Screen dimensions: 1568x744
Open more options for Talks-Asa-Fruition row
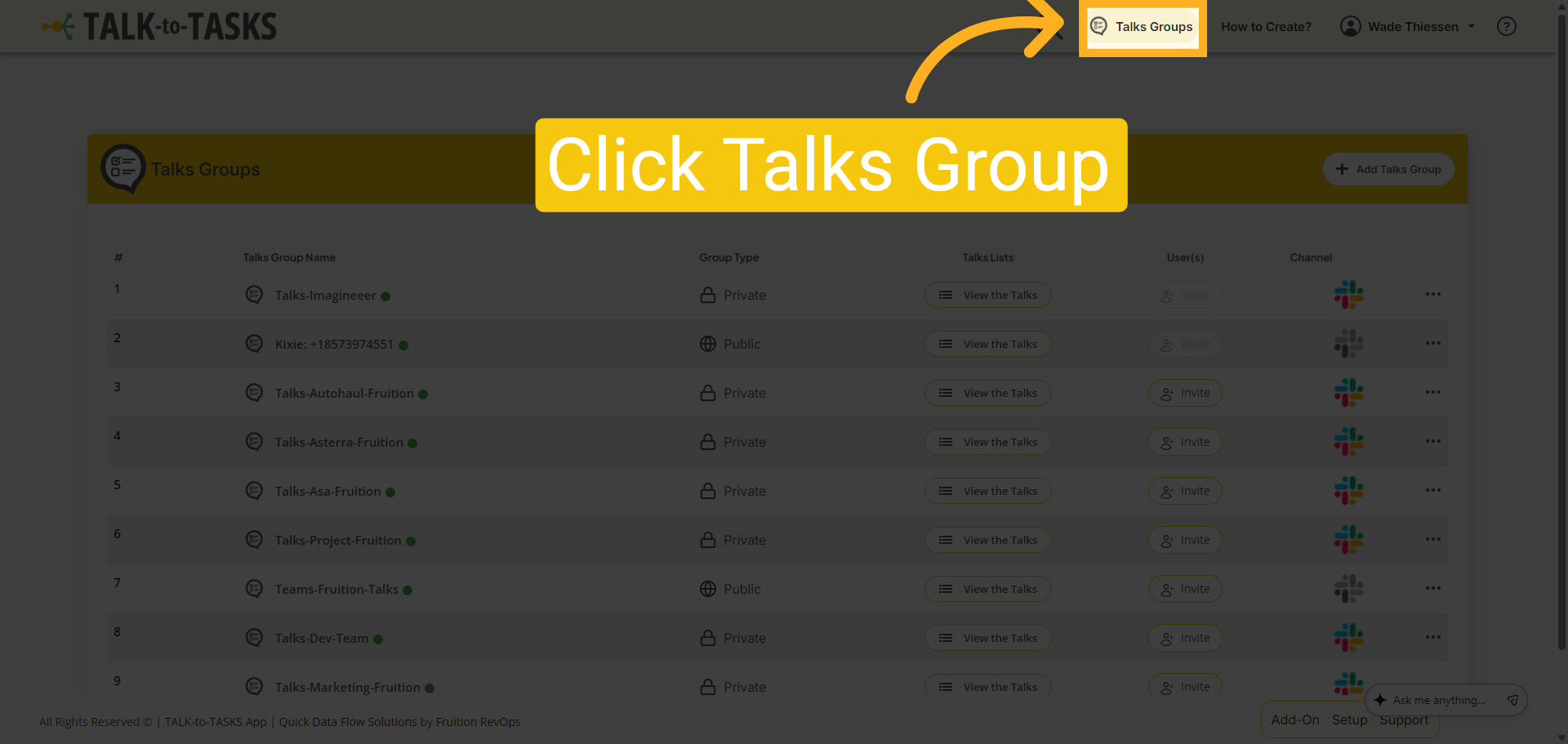pos(1433,490)
